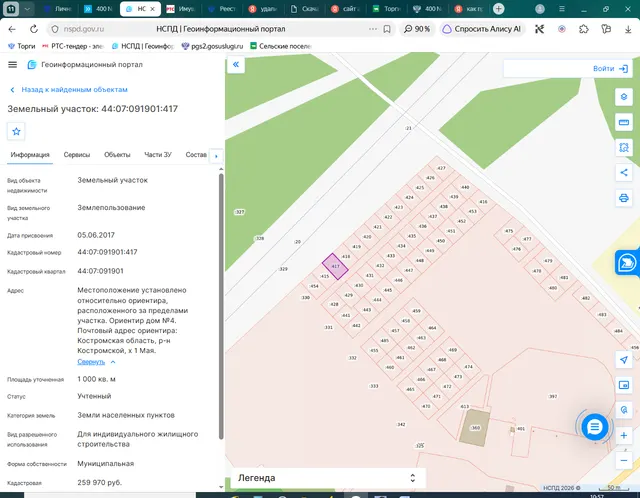The height and width of the screenshot is (498, 640).
Task: Switch to the Имущ browser tab
Action: pyautogui.click(x=180, y=9)
